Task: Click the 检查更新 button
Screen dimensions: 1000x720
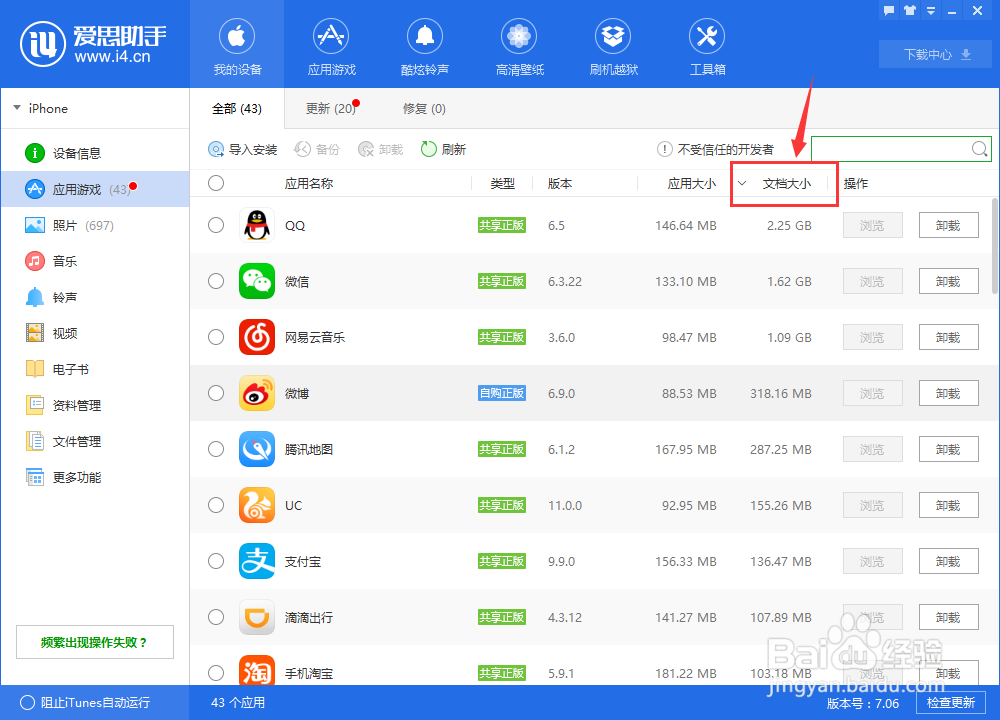Action: click(x=950, y=703)
